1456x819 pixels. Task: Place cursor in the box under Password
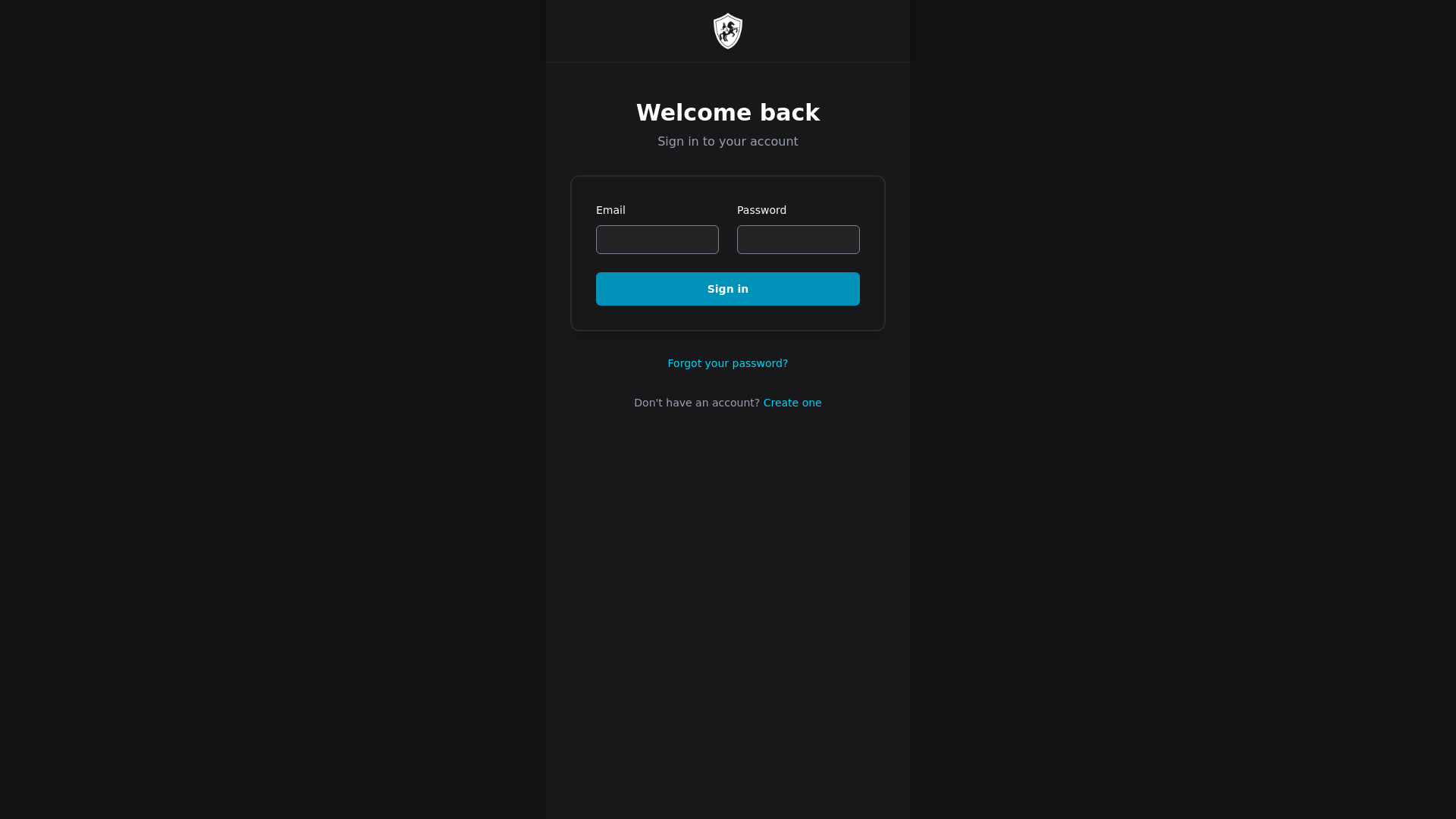point(799,240)
